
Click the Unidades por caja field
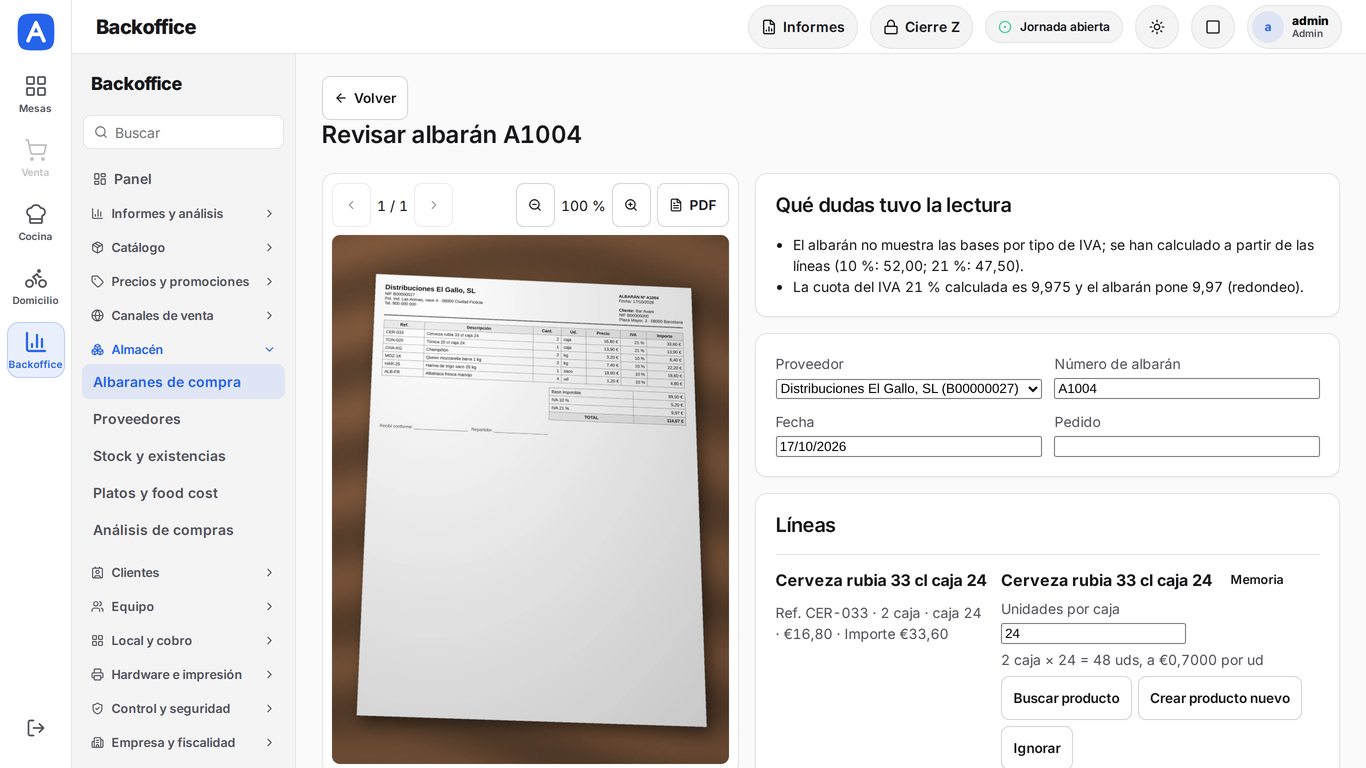[1093, 633]
